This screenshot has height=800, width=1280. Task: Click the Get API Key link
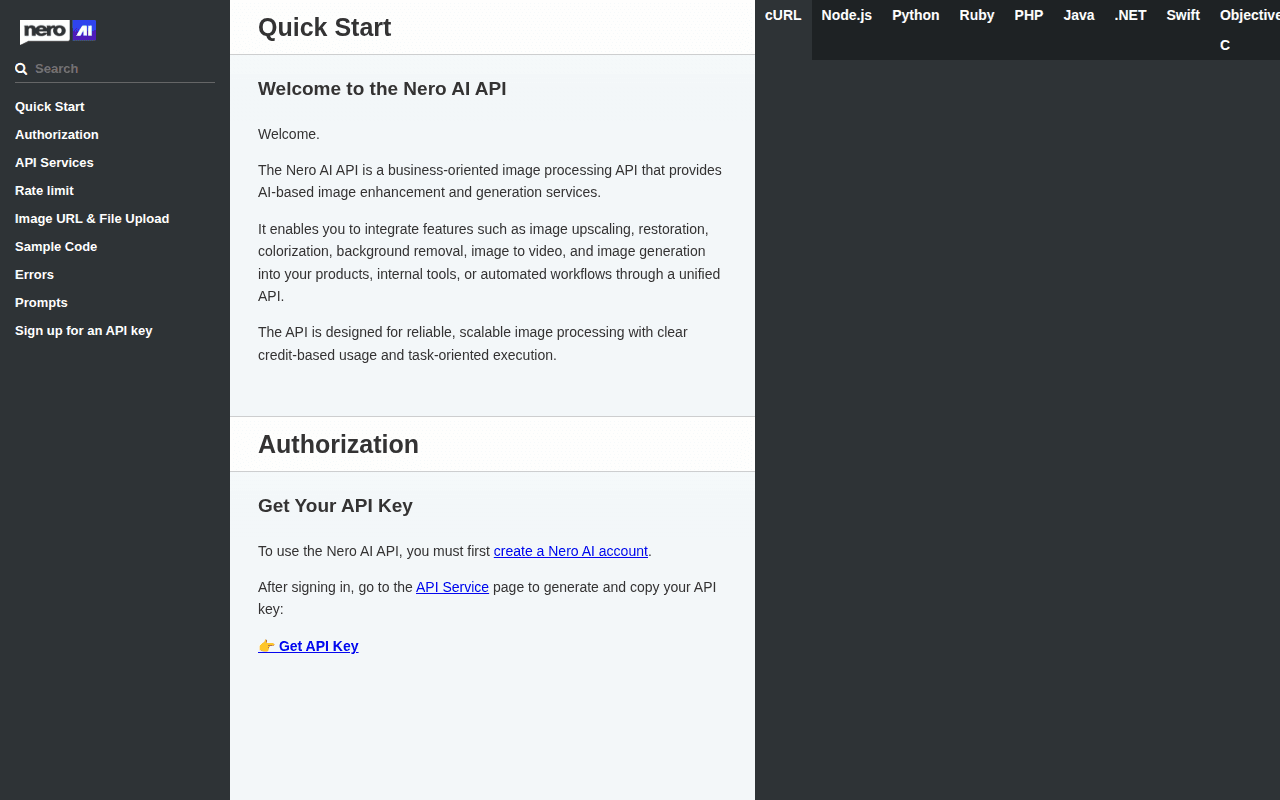click(x=308, y=646)
